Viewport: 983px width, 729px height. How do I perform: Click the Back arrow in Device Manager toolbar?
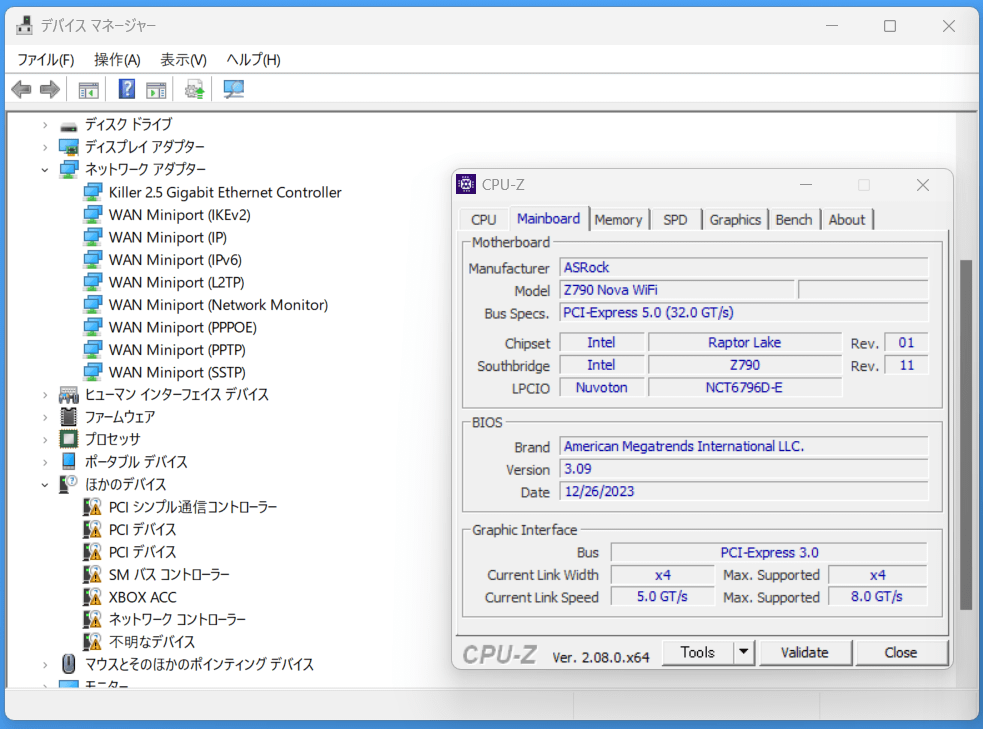point(21,90)
